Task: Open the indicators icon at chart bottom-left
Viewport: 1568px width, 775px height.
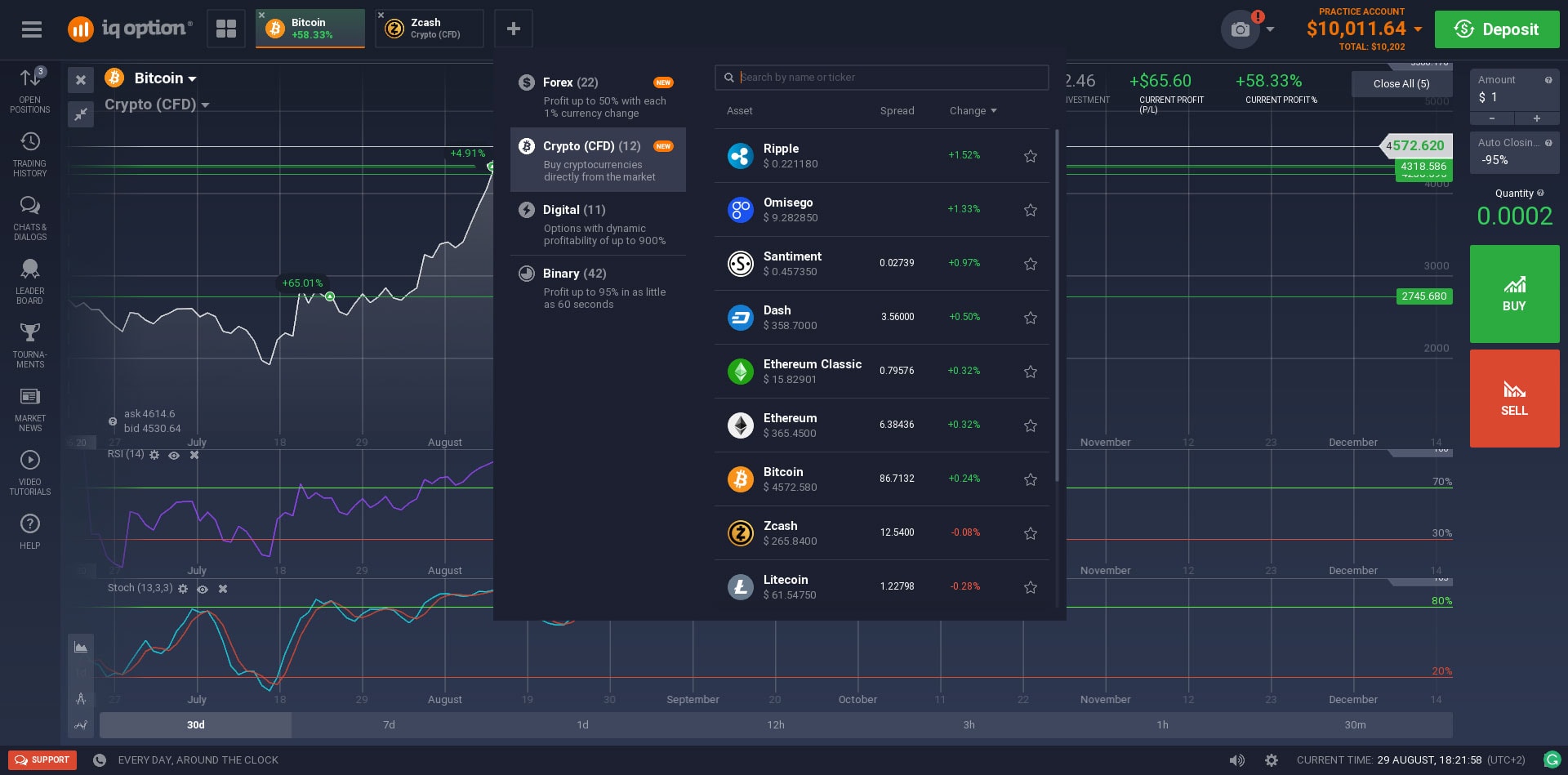Action: (81, 724)
